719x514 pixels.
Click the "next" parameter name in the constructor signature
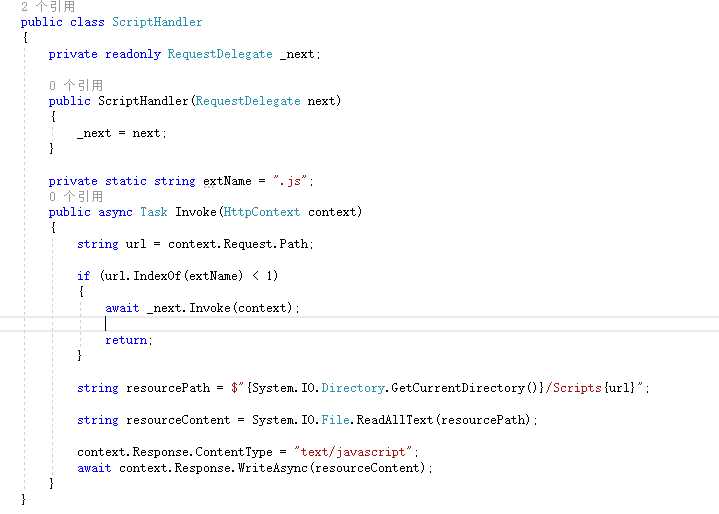[x=322, y=101]
